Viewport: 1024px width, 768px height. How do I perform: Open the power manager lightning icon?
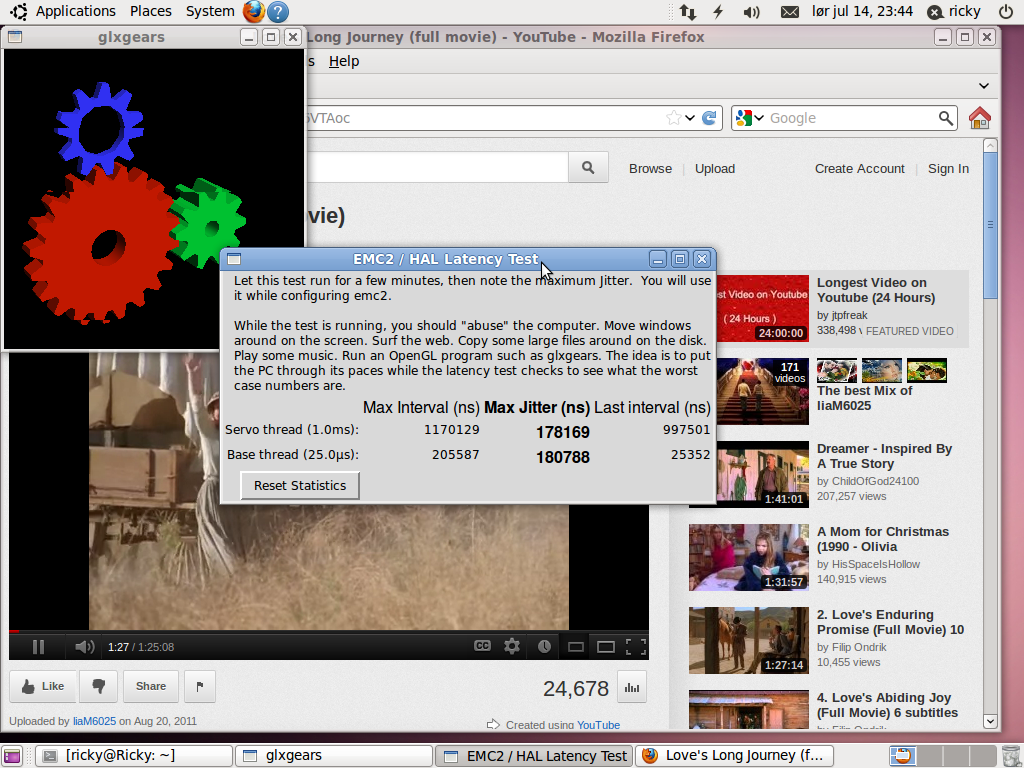pos(718,11)
